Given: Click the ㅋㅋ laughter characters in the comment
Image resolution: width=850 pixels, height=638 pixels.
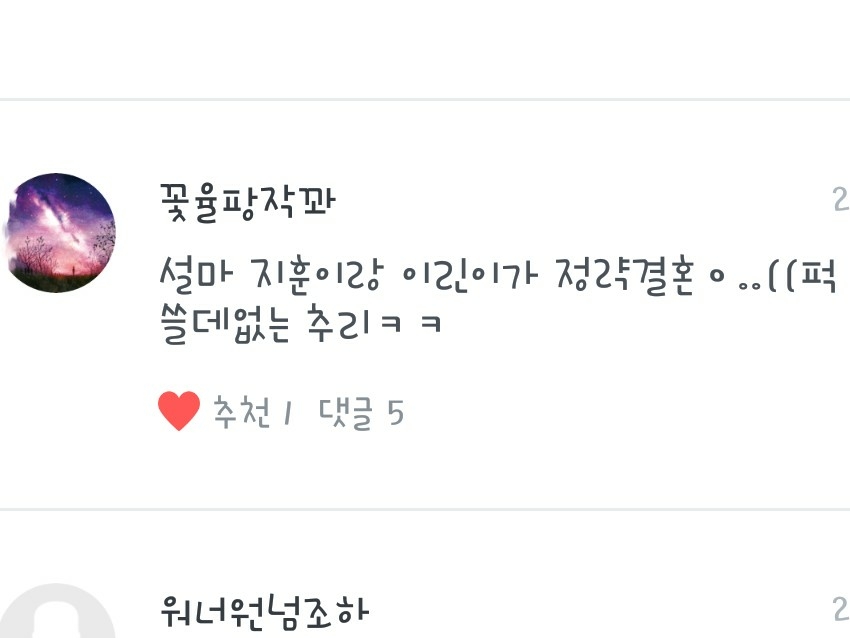Looking at the screenshot, I should pos(411,324).
